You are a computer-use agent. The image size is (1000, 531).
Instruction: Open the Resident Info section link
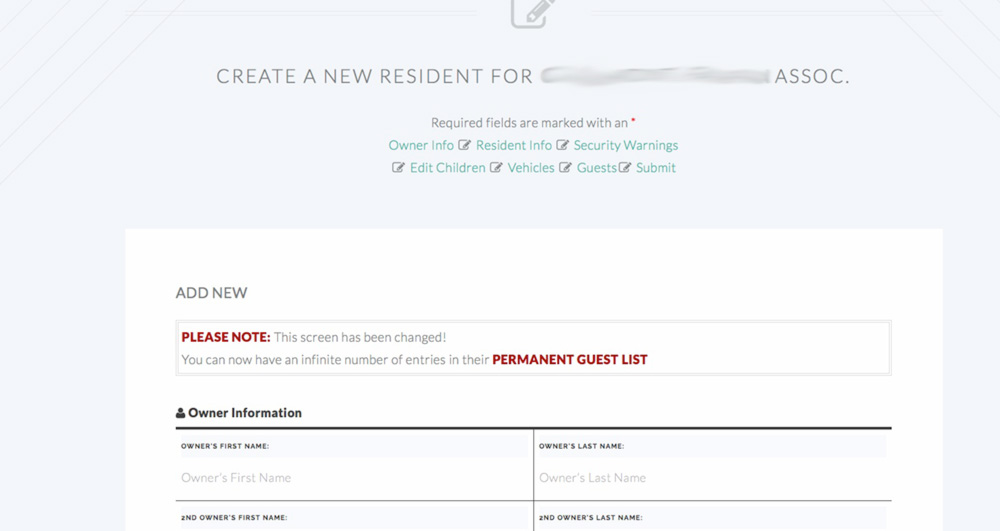click(x=513, y=145)
